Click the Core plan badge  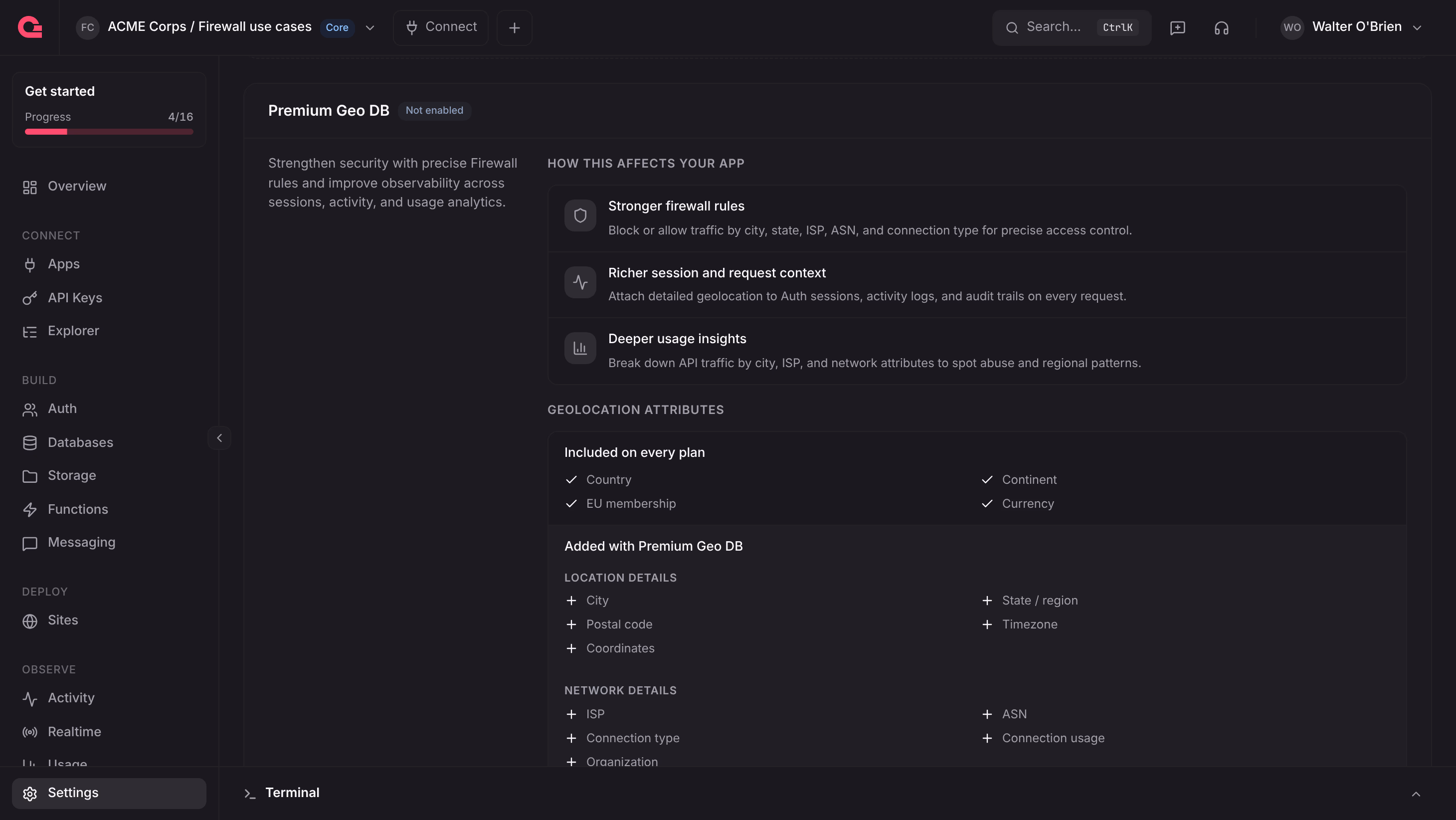[x=337, y=28]
